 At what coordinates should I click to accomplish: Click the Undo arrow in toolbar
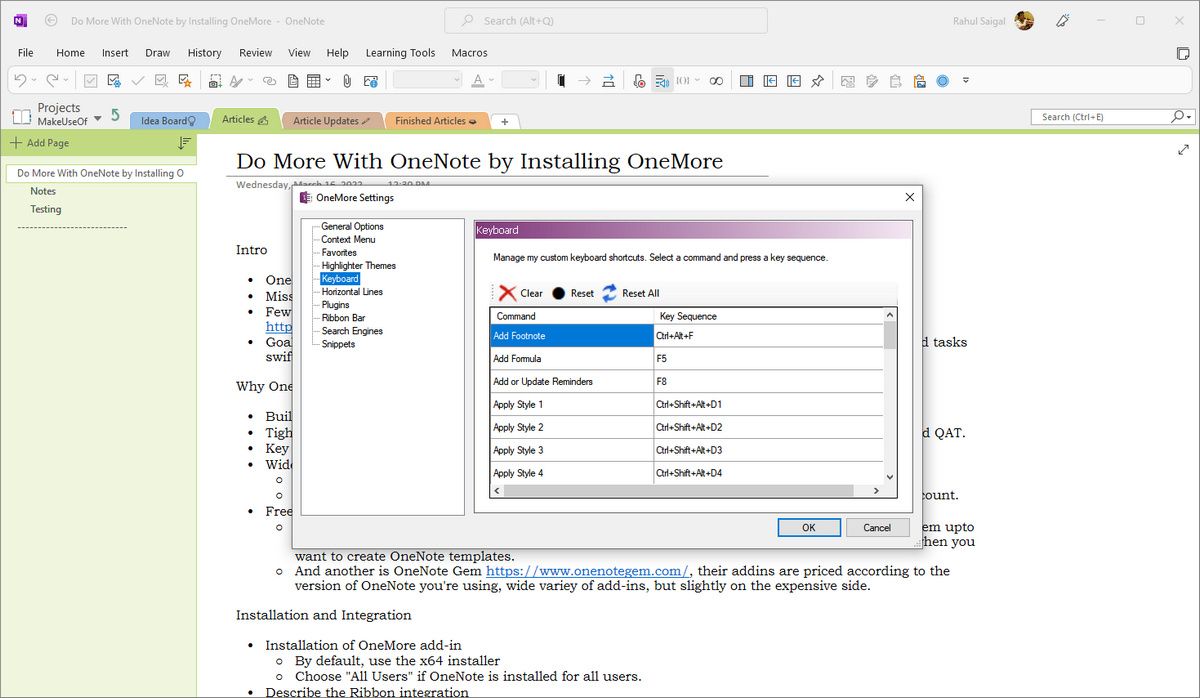click(21, 81)
